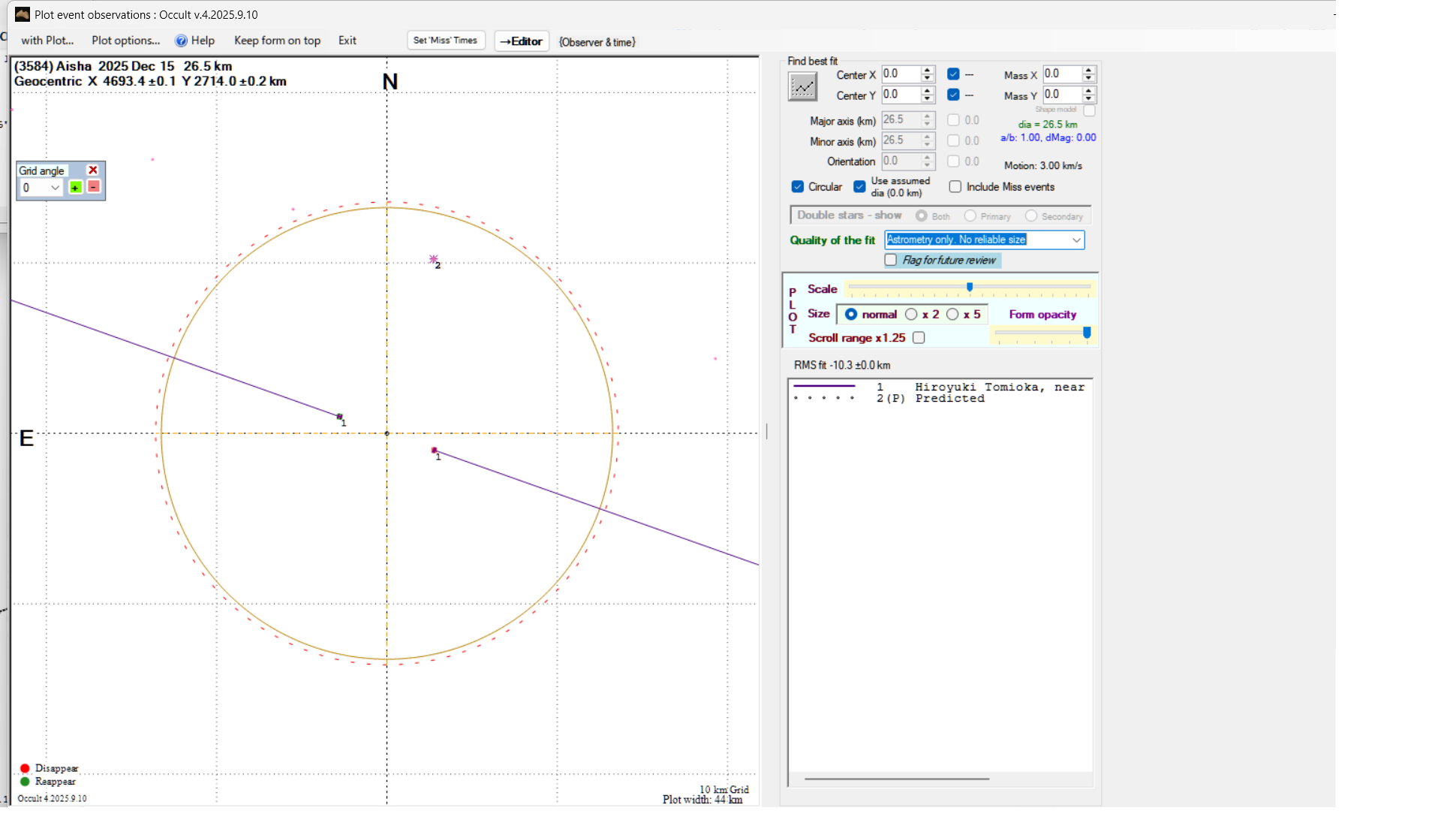Image resolution: width=1456 pixels, height=826 pixels.
Task: Click the Set 'Miss' Times button
Action: [445, 41]
